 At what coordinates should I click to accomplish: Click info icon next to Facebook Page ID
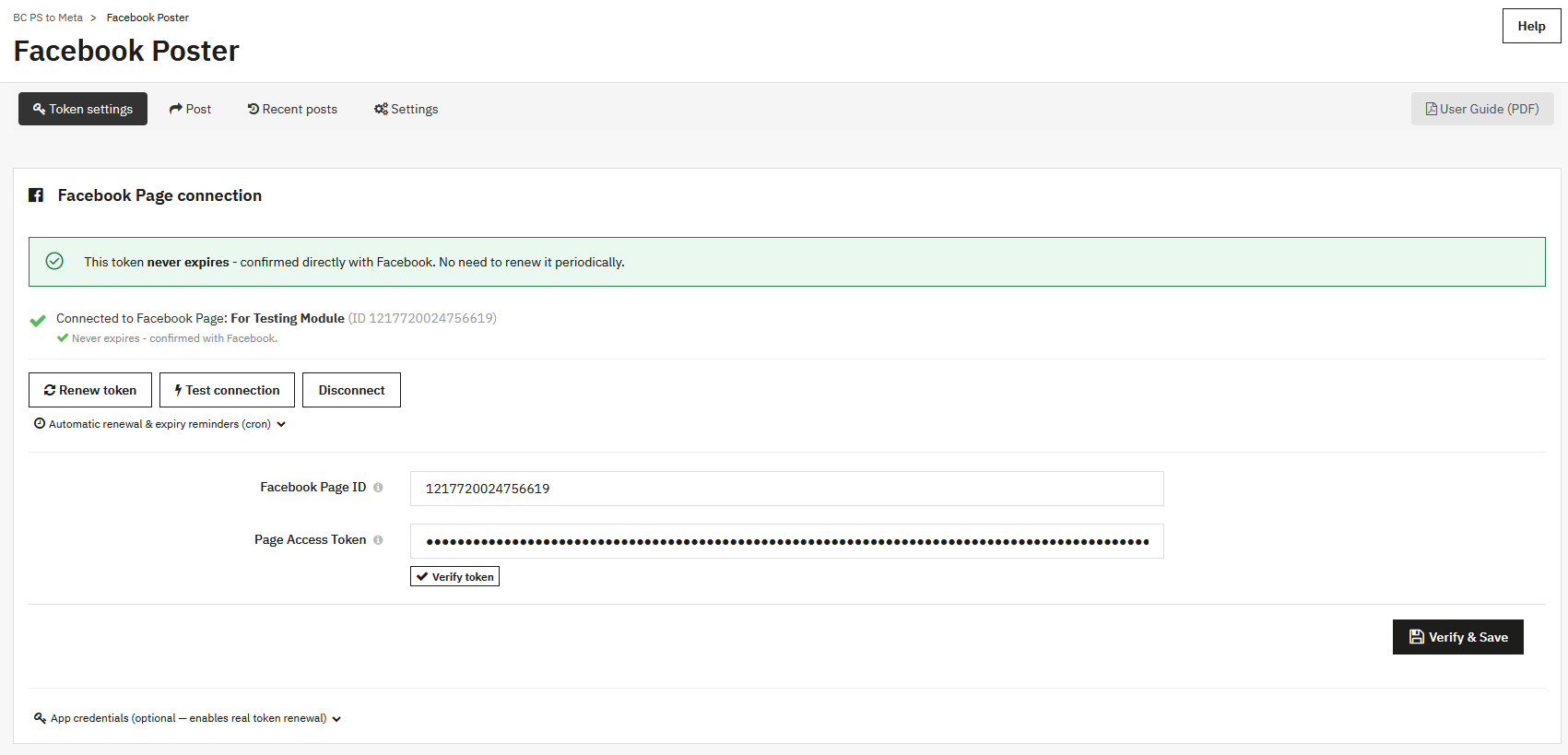[x=378, y=488]
